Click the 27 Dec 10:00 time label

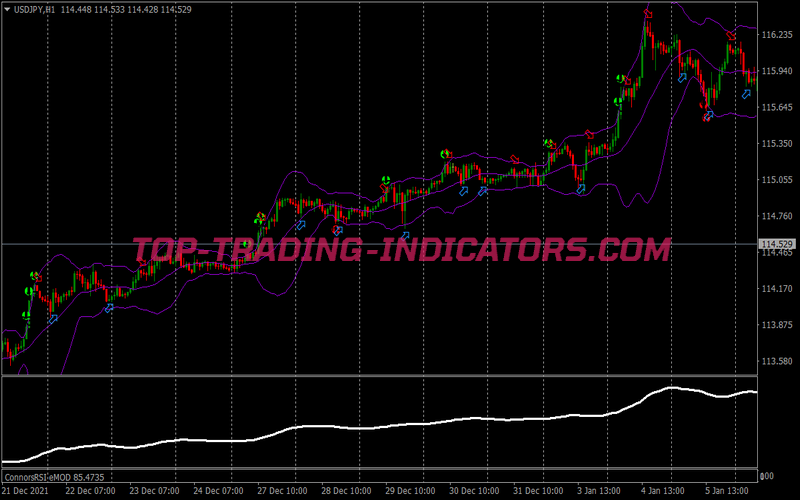282,491
